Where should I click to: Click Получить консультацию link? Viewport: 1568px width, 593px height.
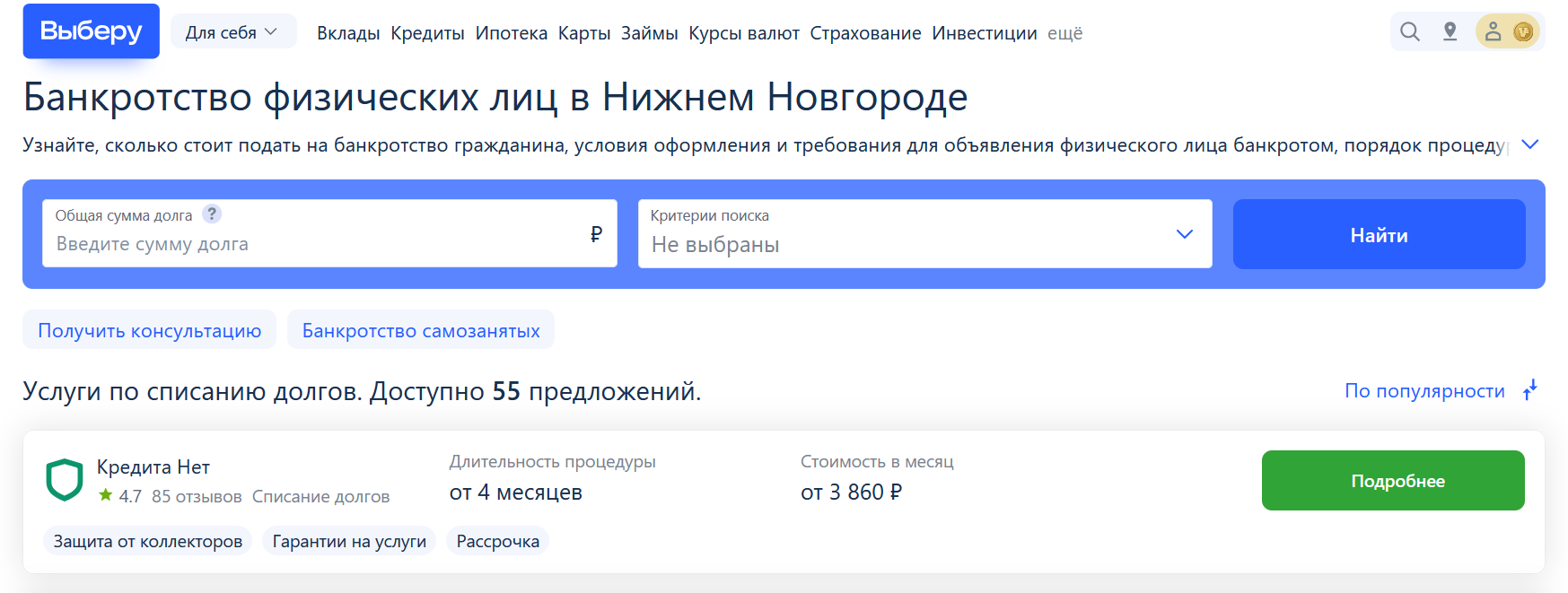coord(150,330)
